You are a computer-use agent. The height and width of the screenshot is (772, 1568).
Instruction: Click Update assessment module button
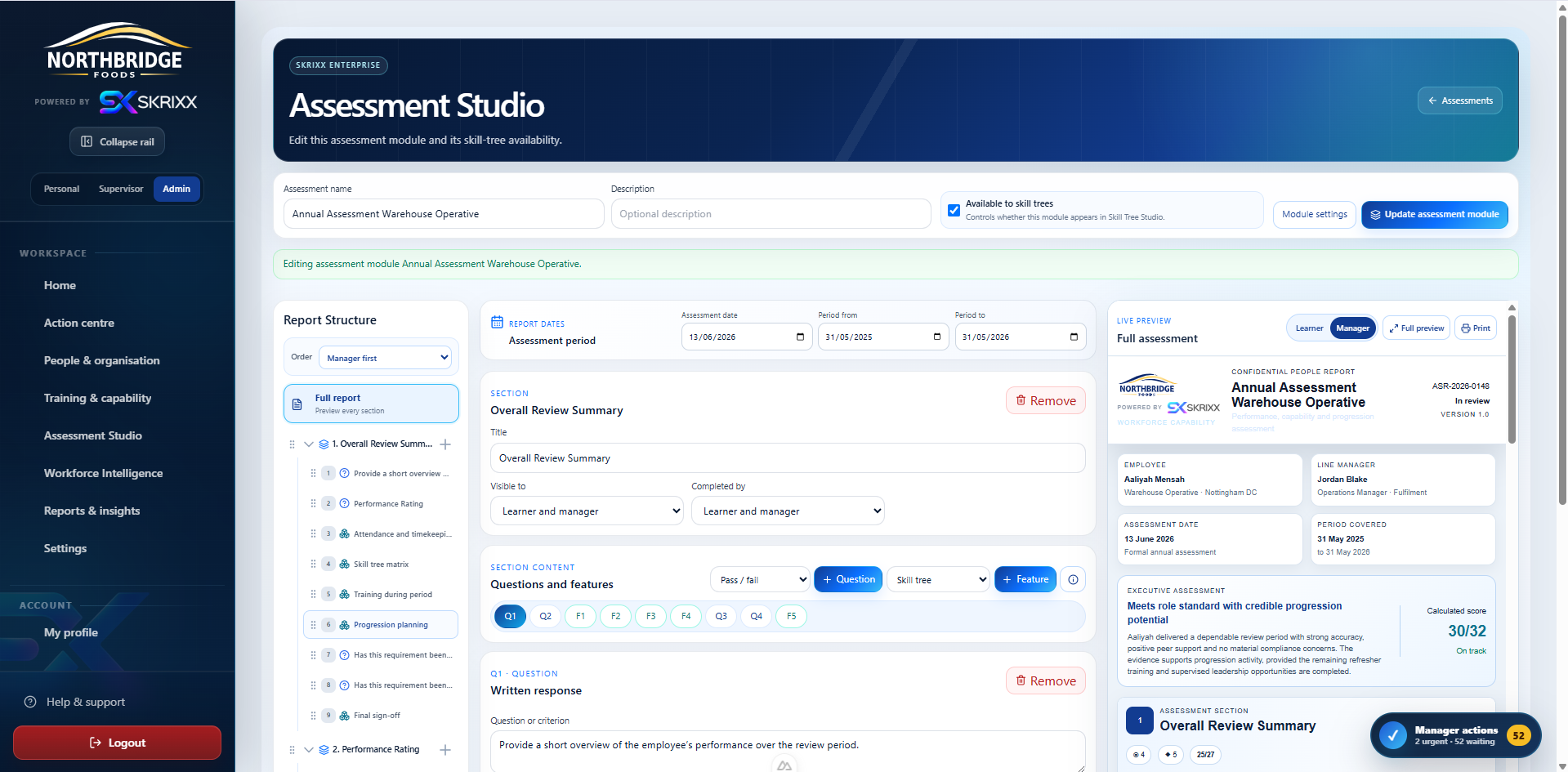(x=1434, y=214)
